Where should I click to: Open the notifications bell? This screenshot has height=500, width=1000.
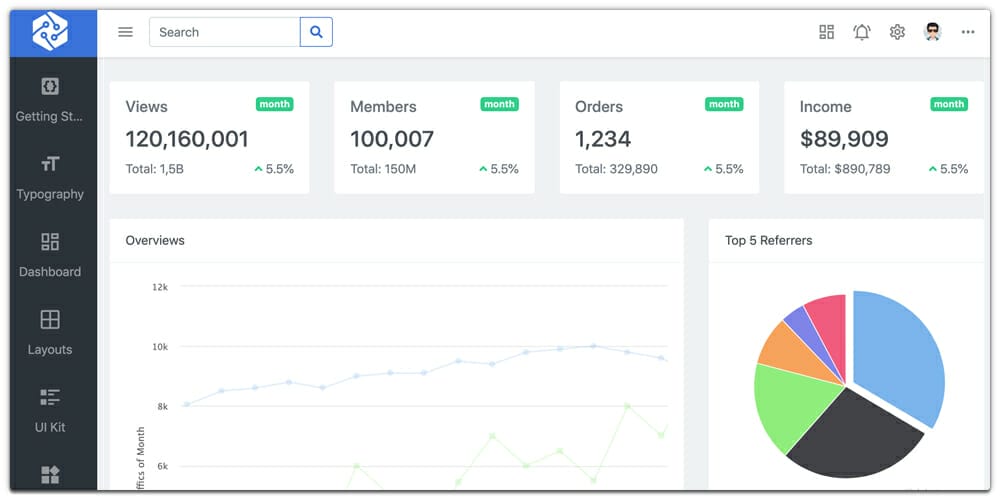click(x=861, y=32)
